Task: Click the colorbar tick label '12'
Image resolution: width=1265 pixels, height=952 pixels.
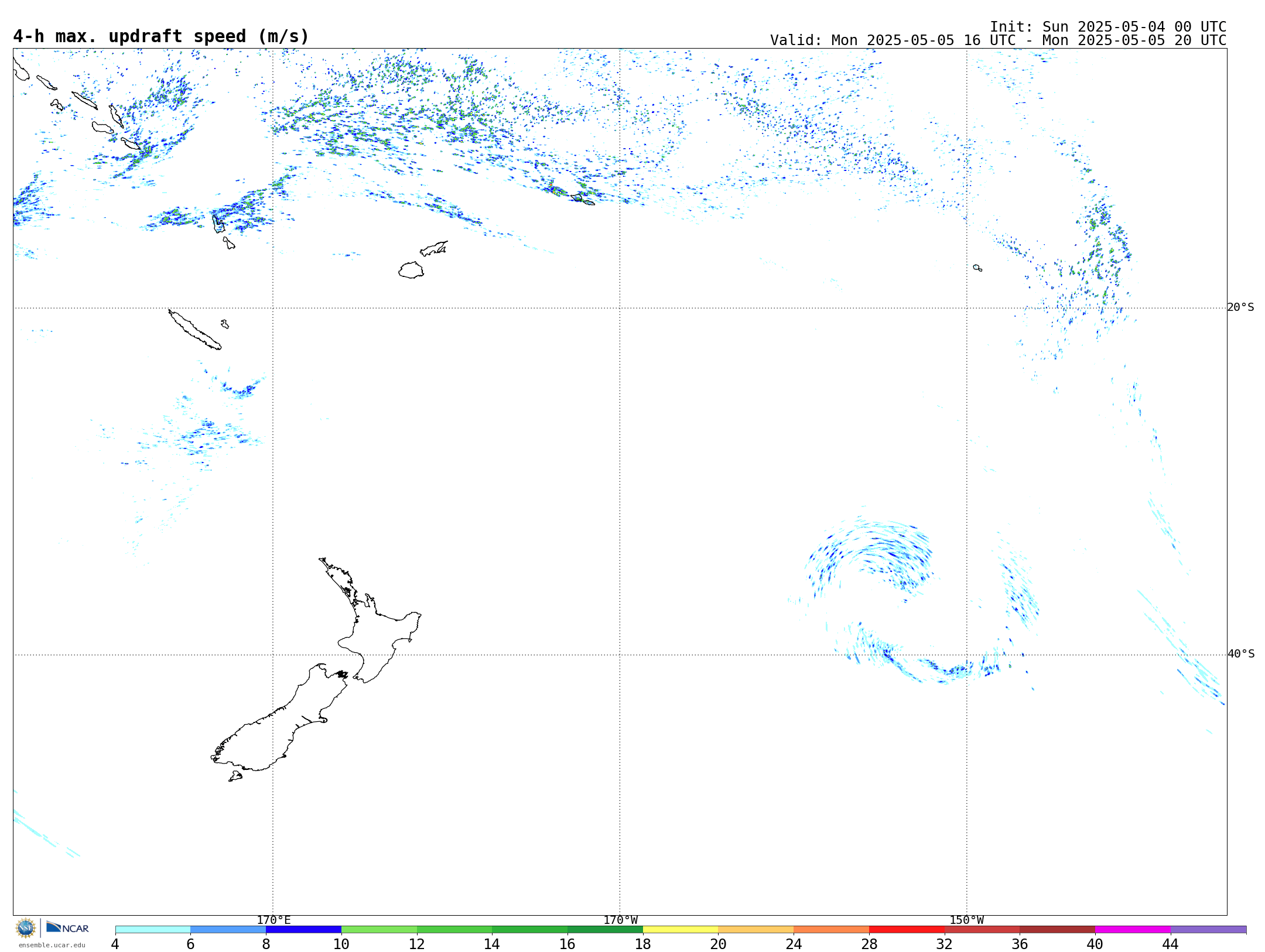Action: click(x=417, y=944)
